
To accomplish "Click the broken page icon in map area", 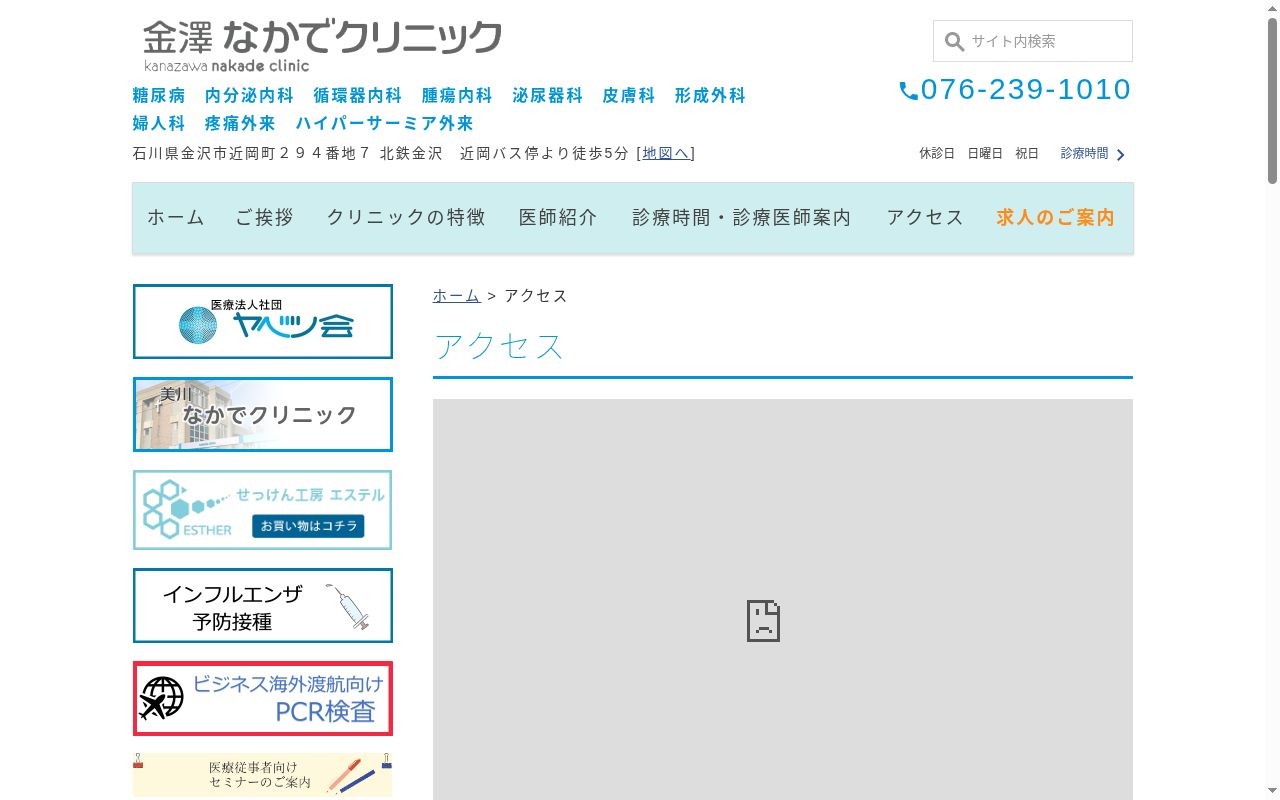I will [763, 621].
